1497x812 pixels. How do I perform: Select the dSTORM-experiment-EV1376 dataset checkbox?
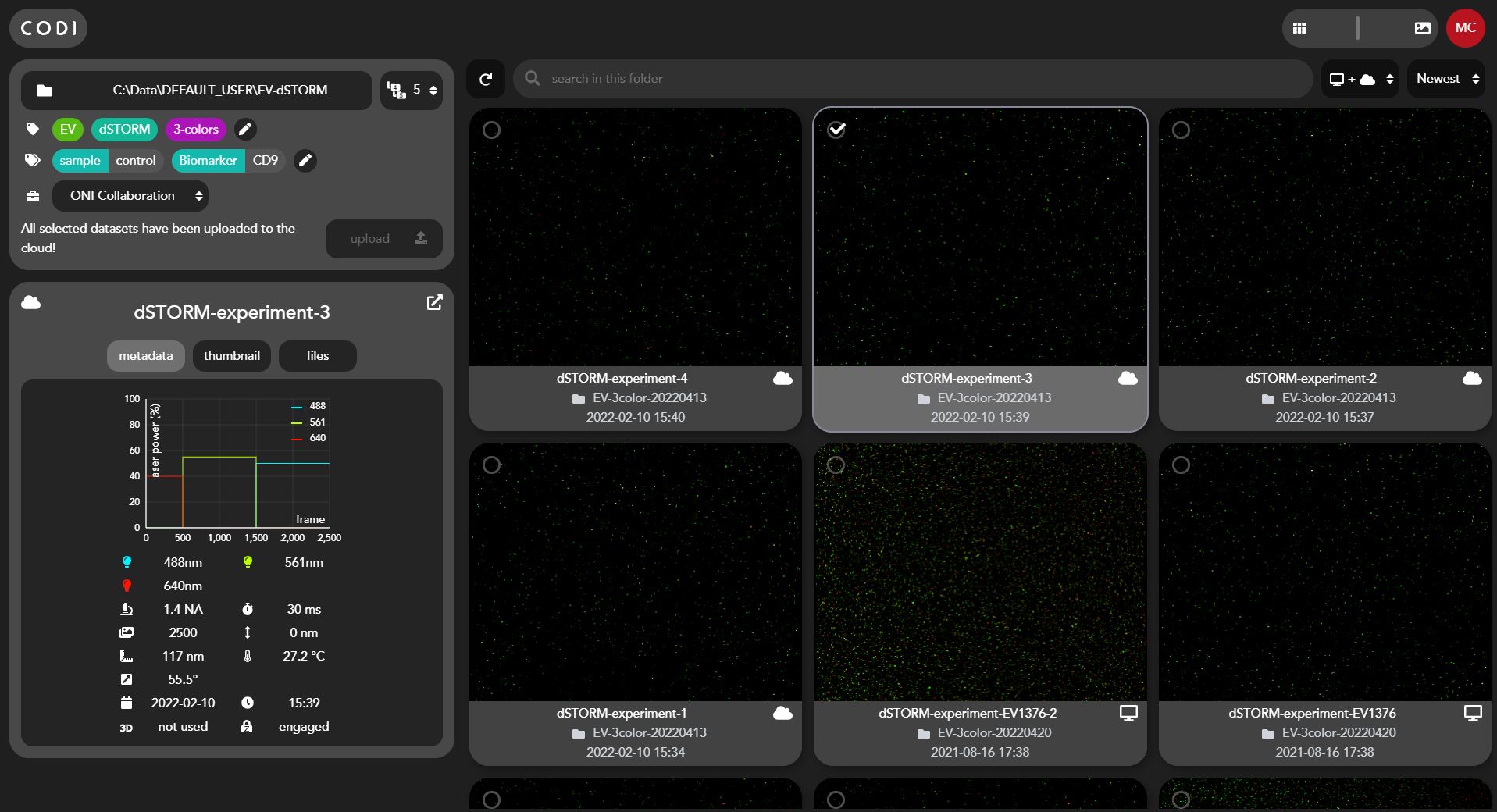click(1181, 465)
